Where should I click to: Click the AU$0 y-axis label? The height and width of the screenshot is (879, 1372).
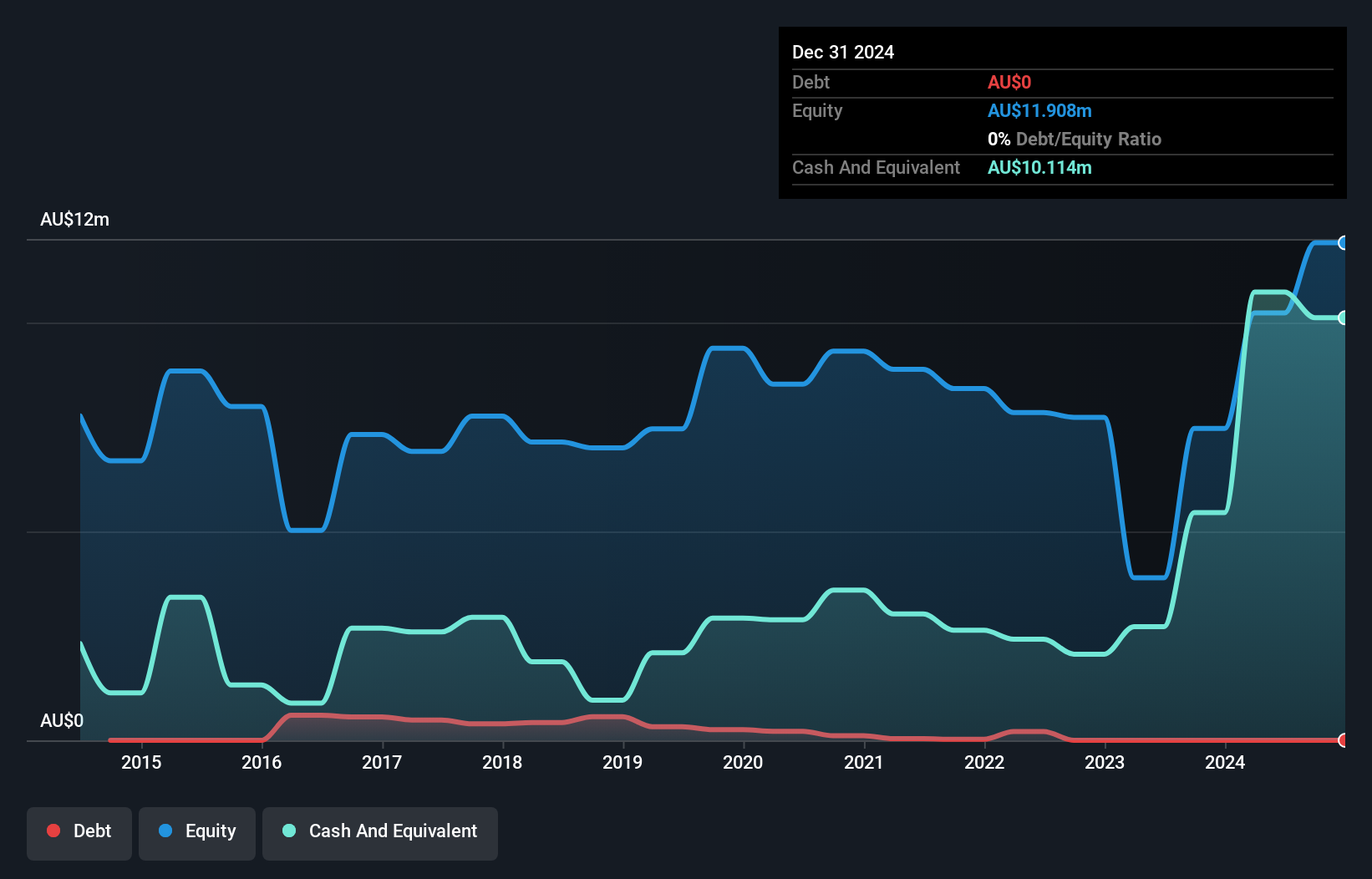(x=62, y=720)
